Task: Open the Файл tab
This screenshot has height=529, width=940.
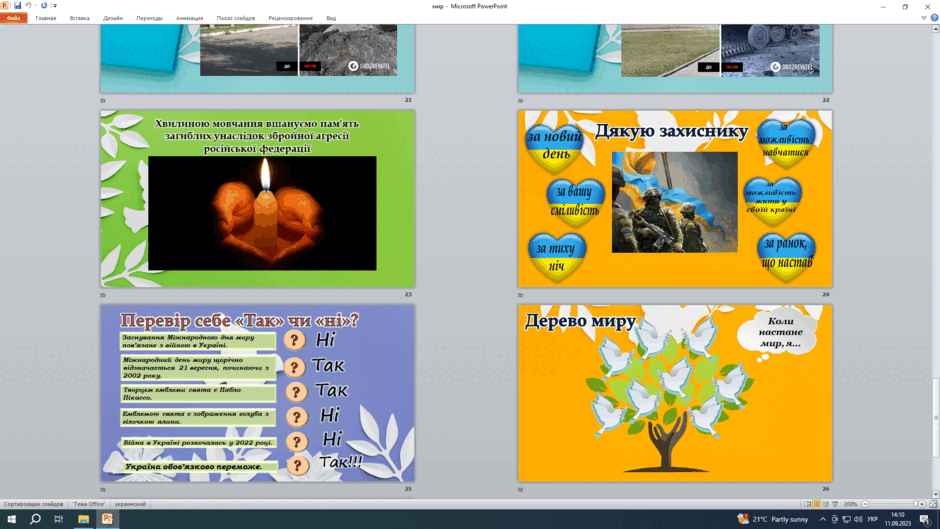Action: (x=13, y=18)
